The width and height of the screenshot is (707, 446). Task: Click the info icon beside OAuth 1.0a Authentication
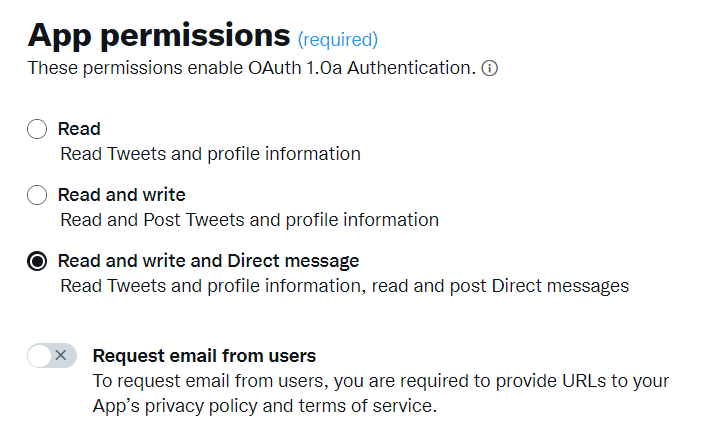pos(490,69)
